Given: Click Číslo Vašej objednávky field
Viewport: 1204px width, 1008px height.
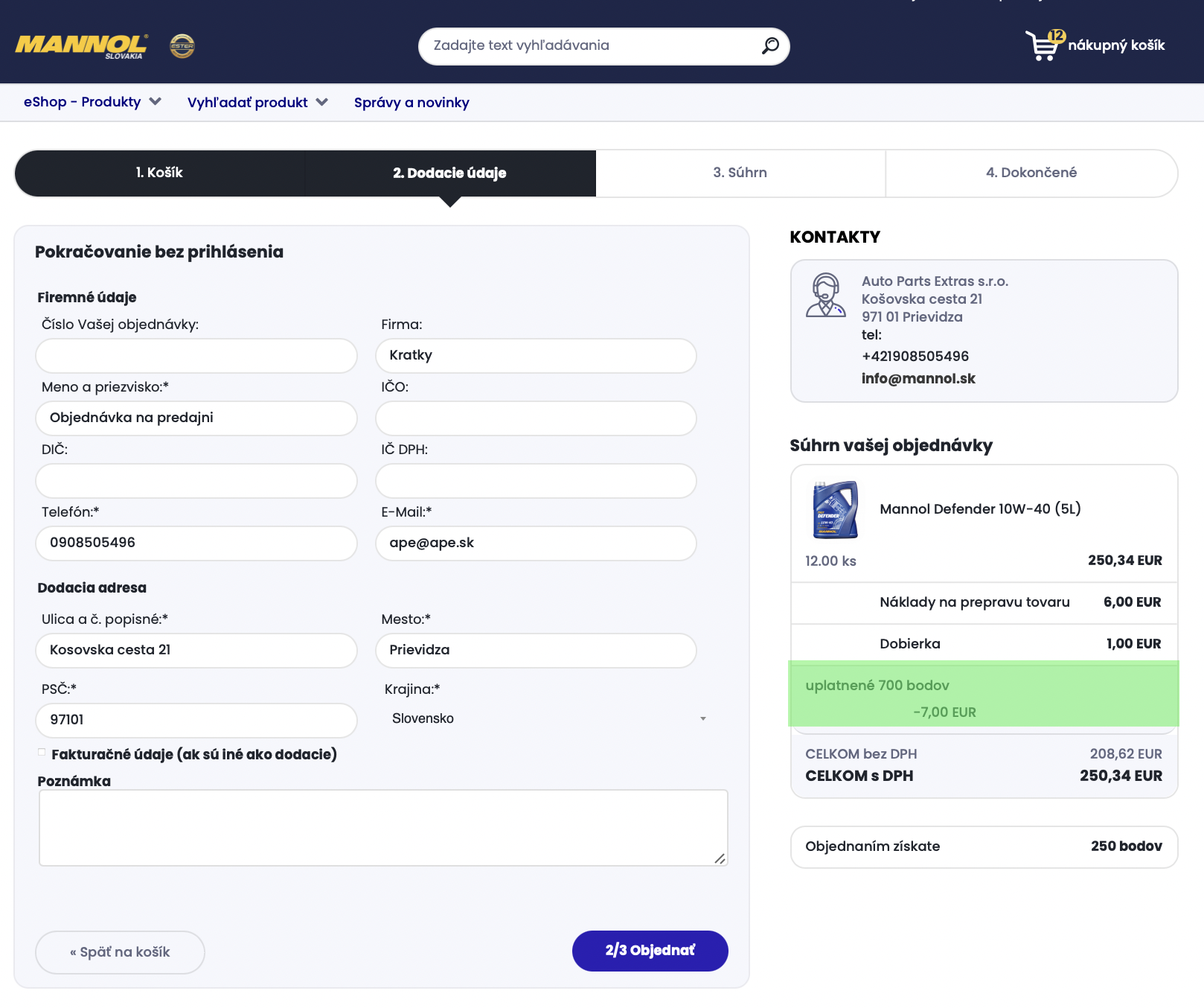Looking at the screenshot, I should [x=196, y=356].
